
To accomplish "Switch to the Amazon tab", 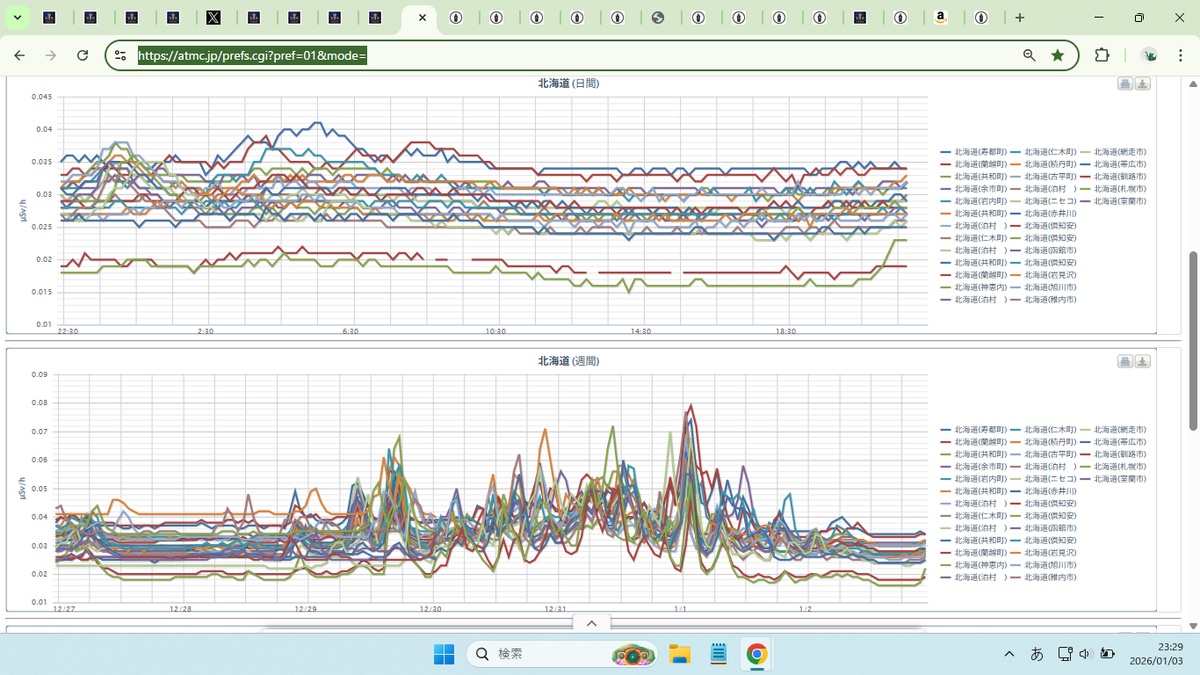I will coord(940,17).
